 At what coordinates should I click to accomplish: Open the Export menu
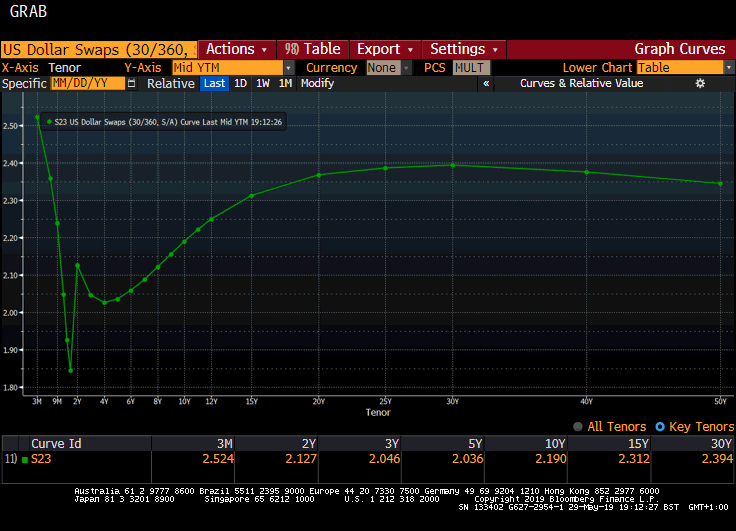(x=385, y=49)
